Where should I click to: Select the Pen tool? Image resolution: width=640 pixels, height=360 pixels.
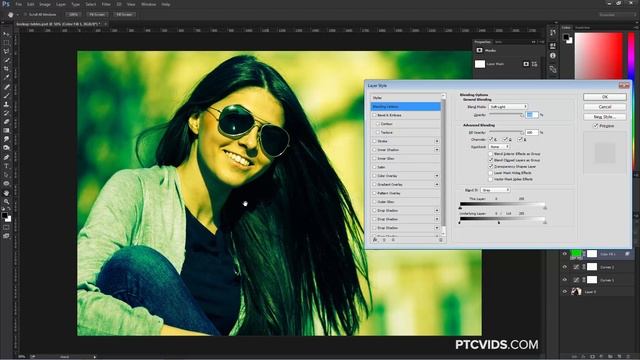tap(6, 157)
